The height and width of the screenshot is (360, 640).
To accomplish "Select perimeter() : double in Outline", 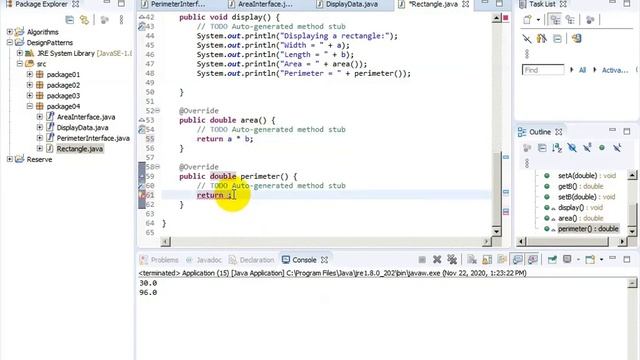I will [588, 229].
